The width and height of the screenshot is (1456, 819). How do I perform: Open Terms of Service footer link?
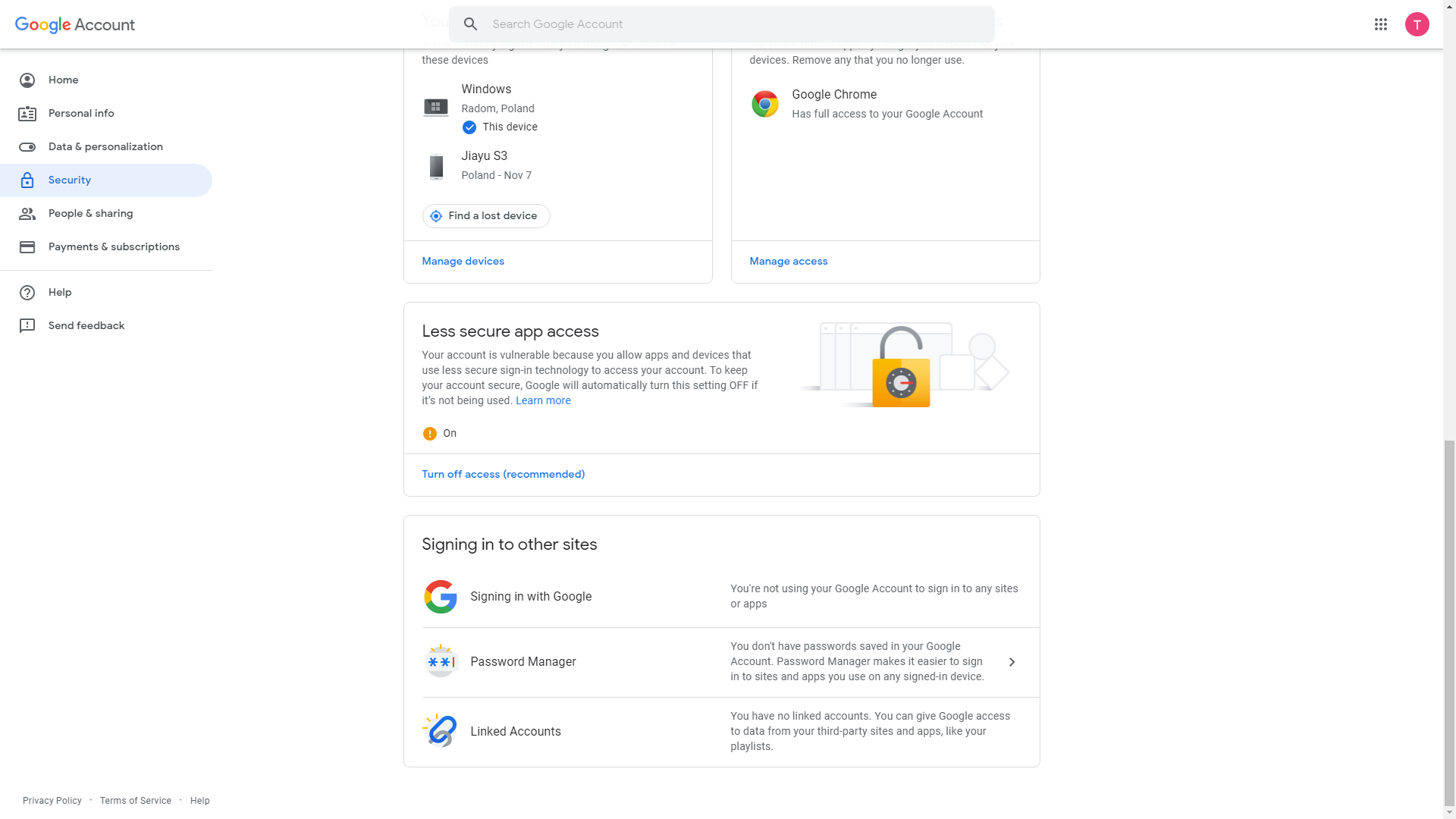click(x=136, y=801)
